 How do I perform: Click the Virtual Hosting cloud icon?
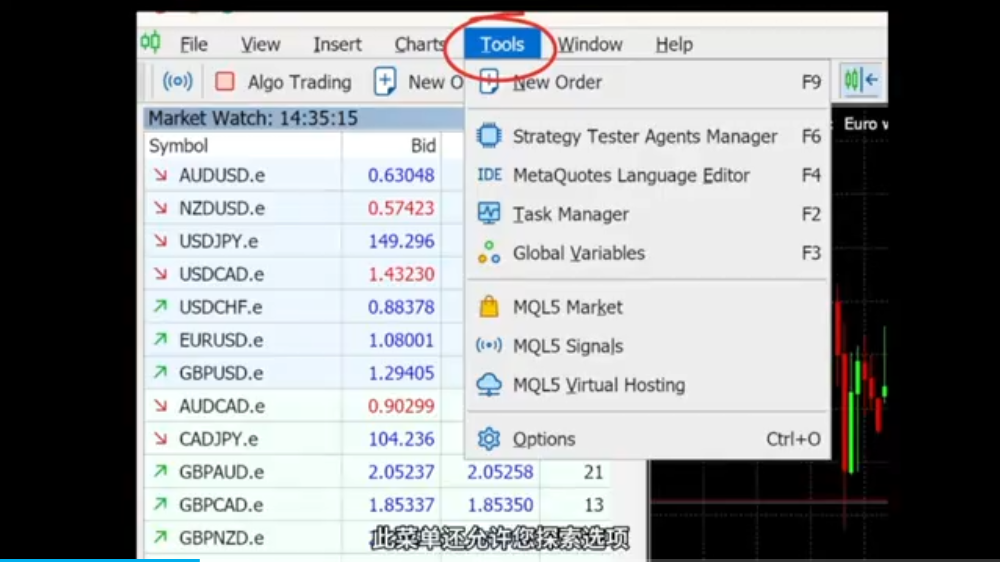pyautogui.click(x=489, y=385)
